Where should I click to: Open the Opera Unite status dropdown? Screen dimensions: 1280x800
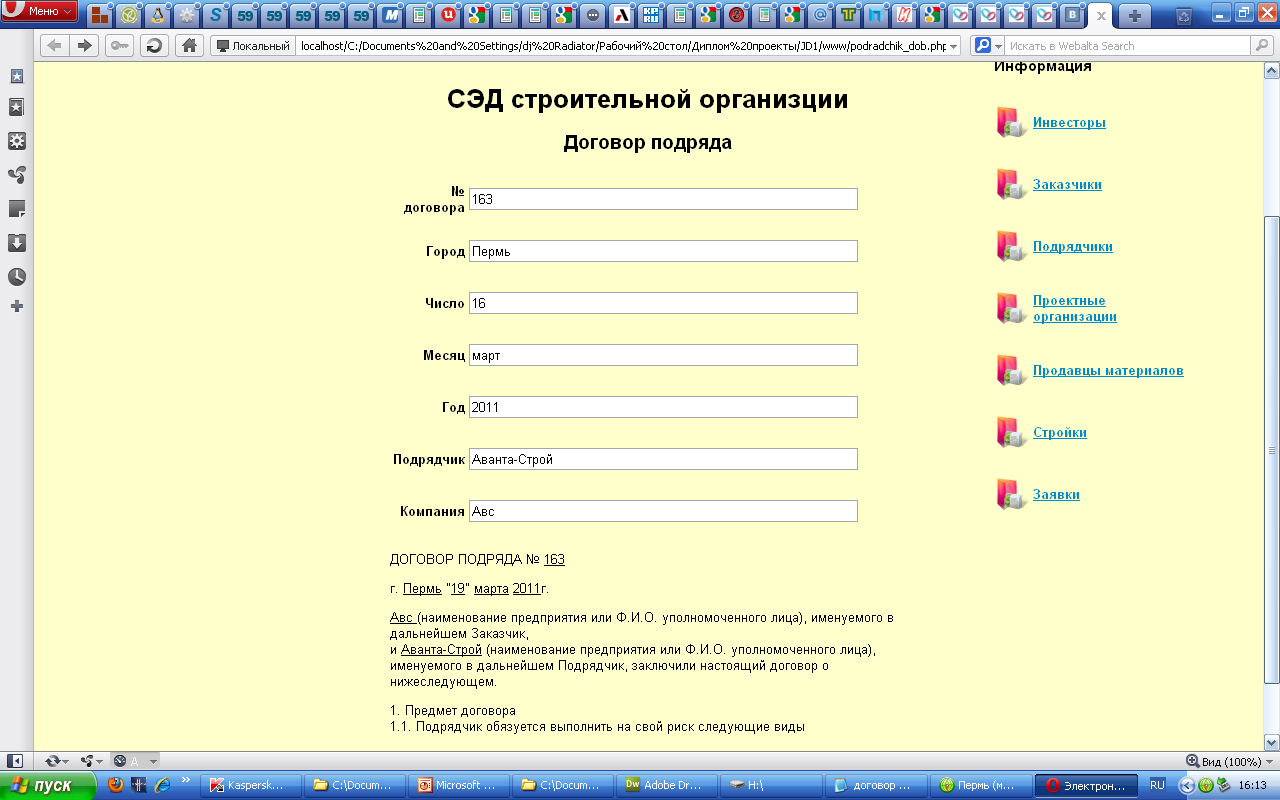coord(92,761)
